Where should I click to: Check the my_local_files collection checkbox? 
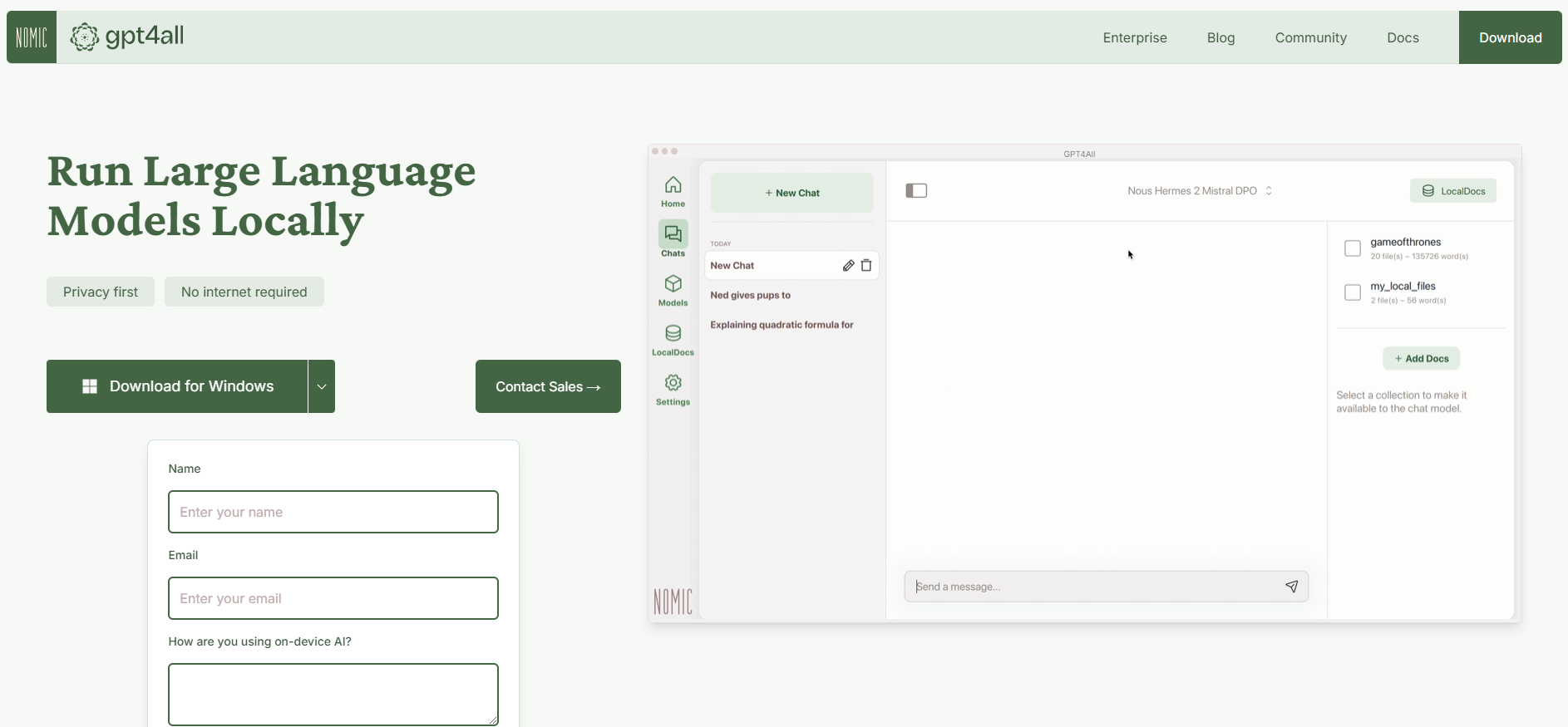pyautogui.click(x=1353, y=292)
